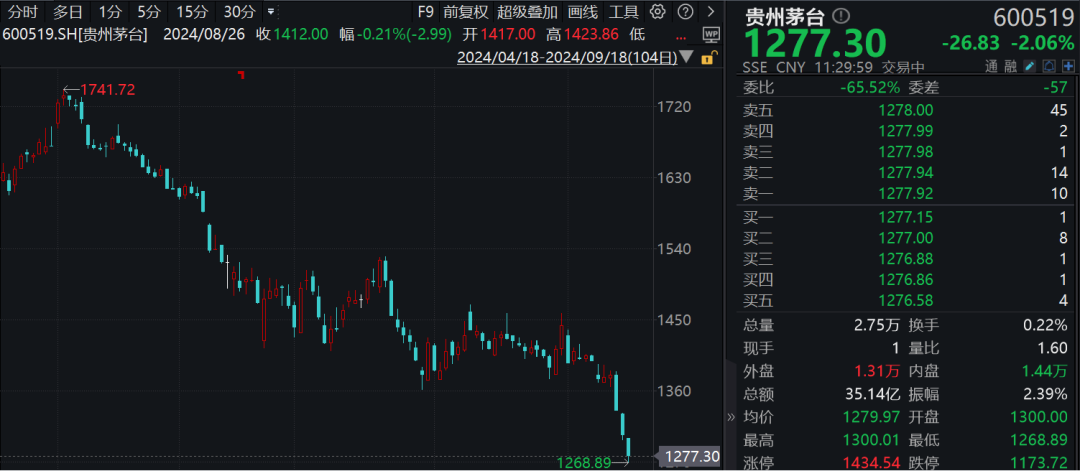The width and height of the screenshot is (1080, 471).
Task: Click the pencil note icon
Action: [x=1030, y=67]
